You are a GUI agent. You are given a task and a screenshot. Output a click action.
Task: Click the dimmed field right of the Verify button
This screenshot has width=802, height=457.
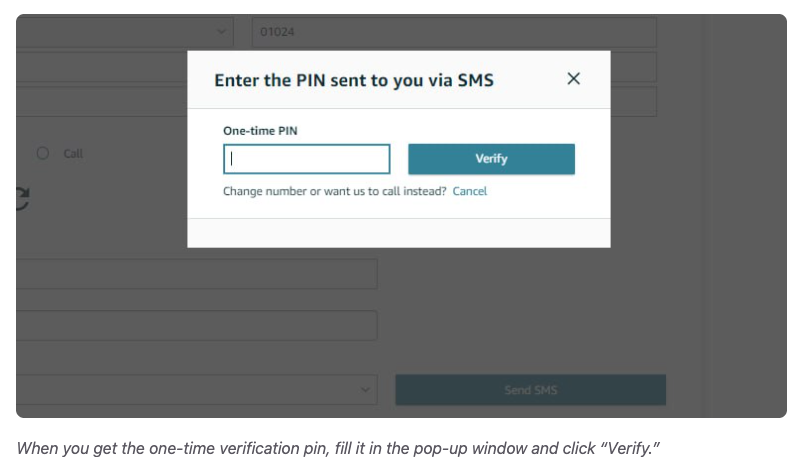(x=633, y=101)
